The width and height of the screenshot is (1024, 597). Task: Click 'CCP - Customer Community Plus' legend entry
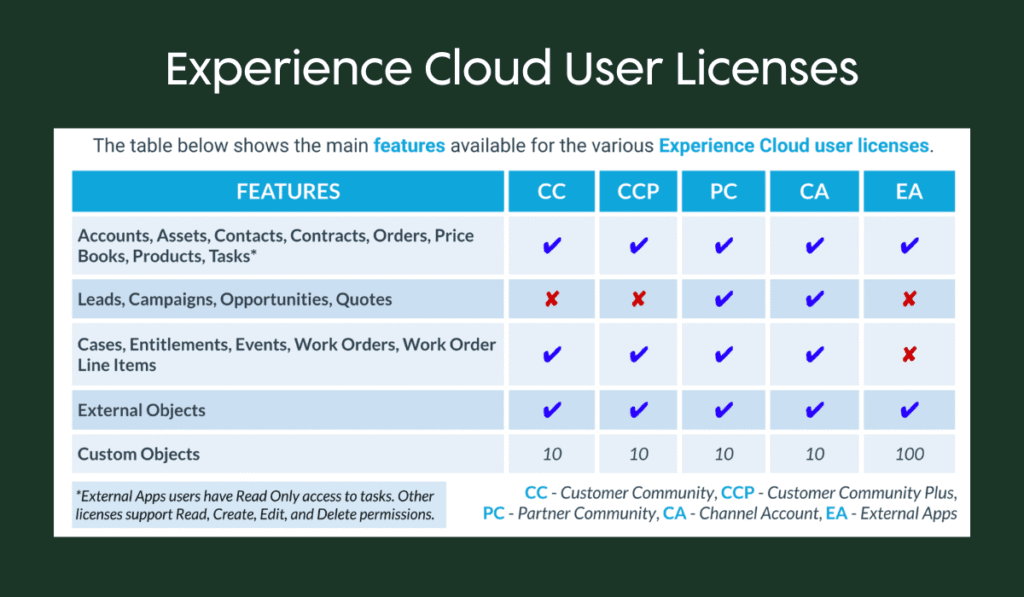pyautogui.click(x=839, y=492)
